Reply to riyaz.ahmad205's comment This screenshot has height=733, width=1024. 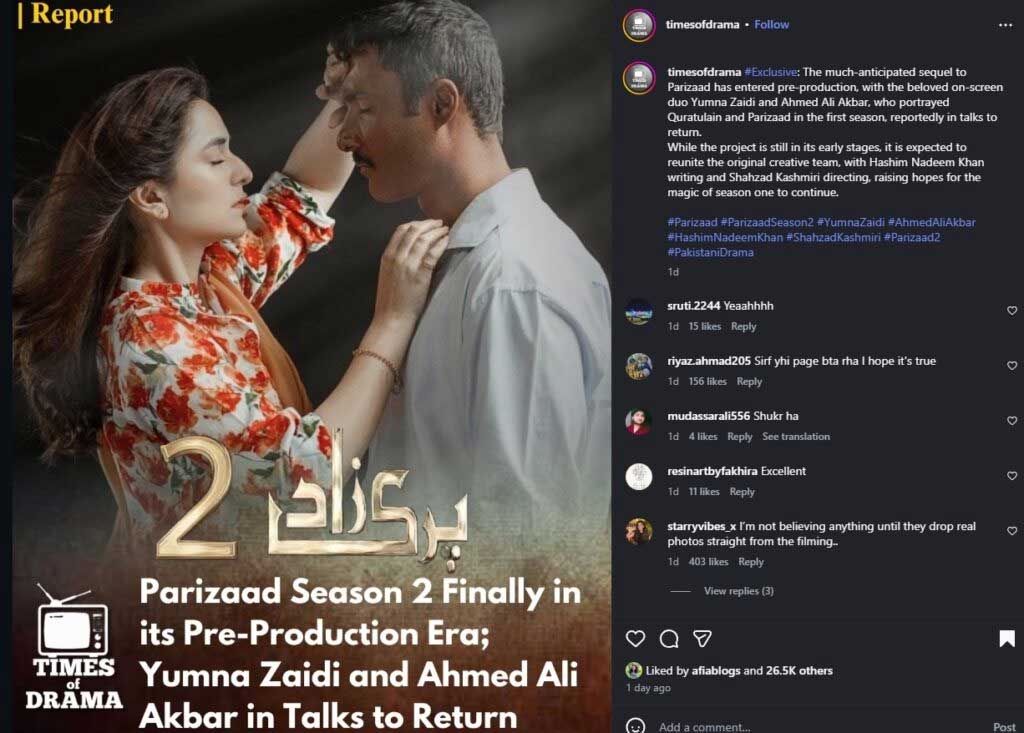pyautogui.click(x=749, y=382)
